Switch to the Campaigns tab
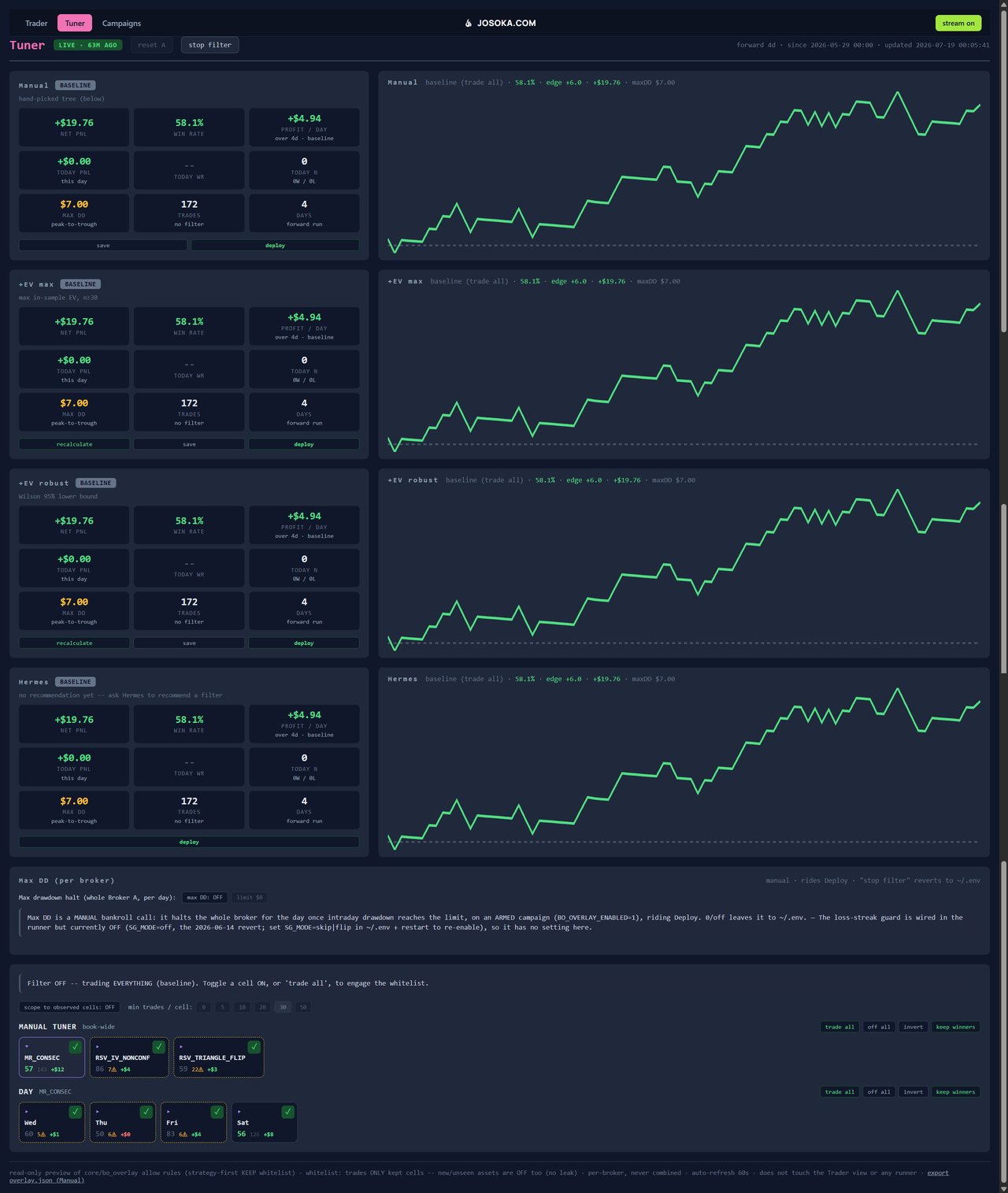The width and height of the screenshot is (1008, 1193). pyautogui.click(x=121, y=24)
